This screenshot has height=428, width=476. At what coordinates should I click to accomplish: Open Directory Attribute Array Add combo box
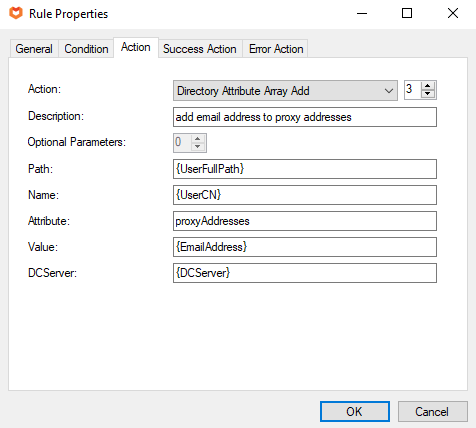click(285, 90)
